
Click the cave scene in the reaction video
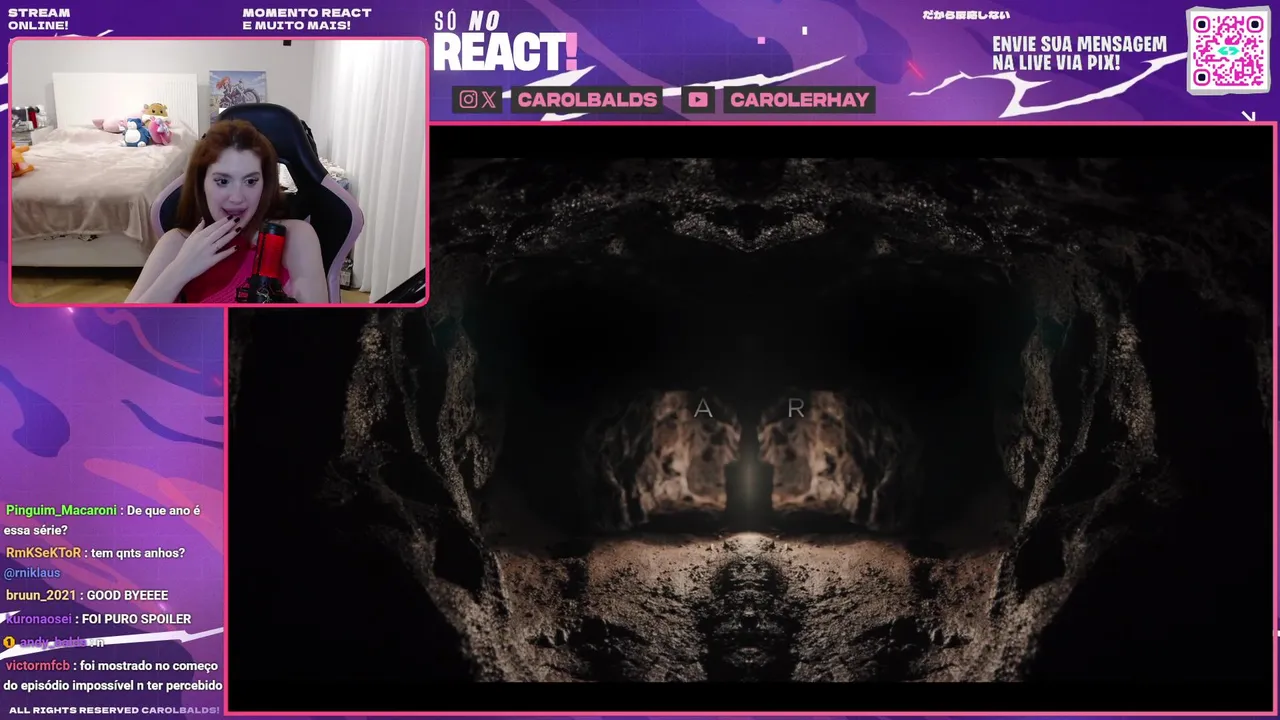pyautogui.click(x=750, y=418)
